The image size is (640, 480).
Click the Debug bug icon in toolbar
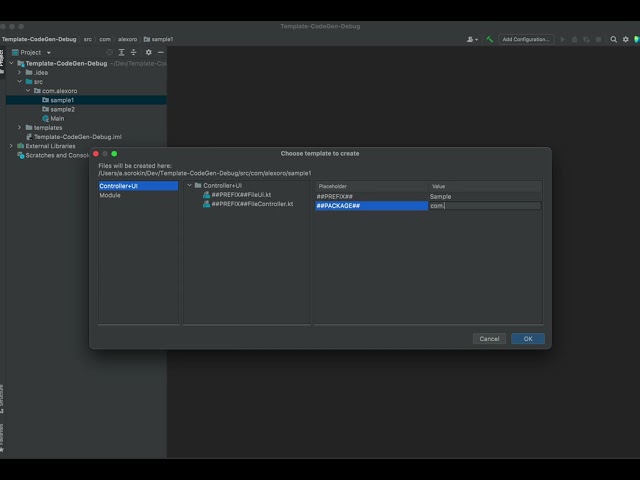pyautogui.click(x=574, y=39)
